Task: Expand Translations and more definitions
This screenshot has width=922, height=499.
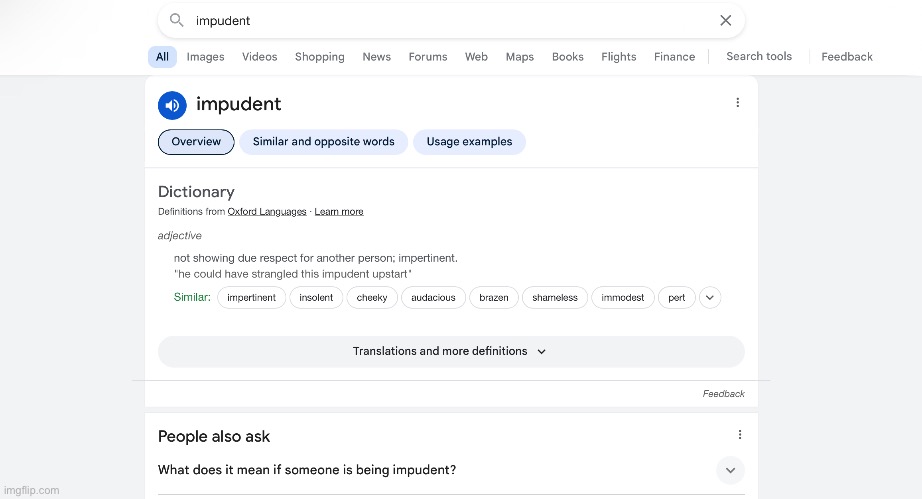Action: [451, 352]
